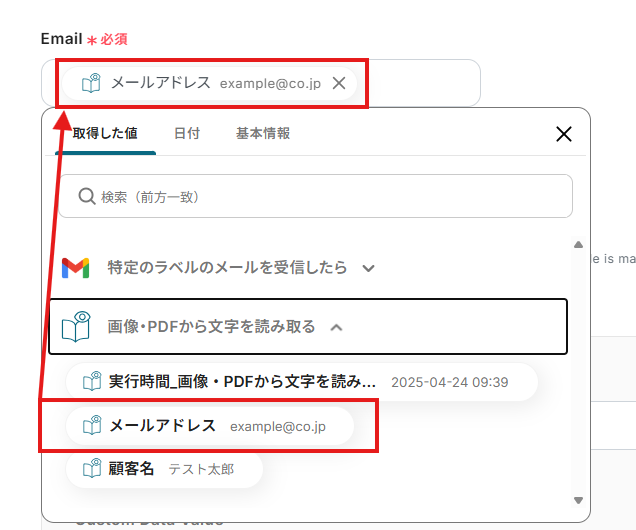Click the OCR book icon in Email chip
The image size is (636, 530).
(91, 83)
